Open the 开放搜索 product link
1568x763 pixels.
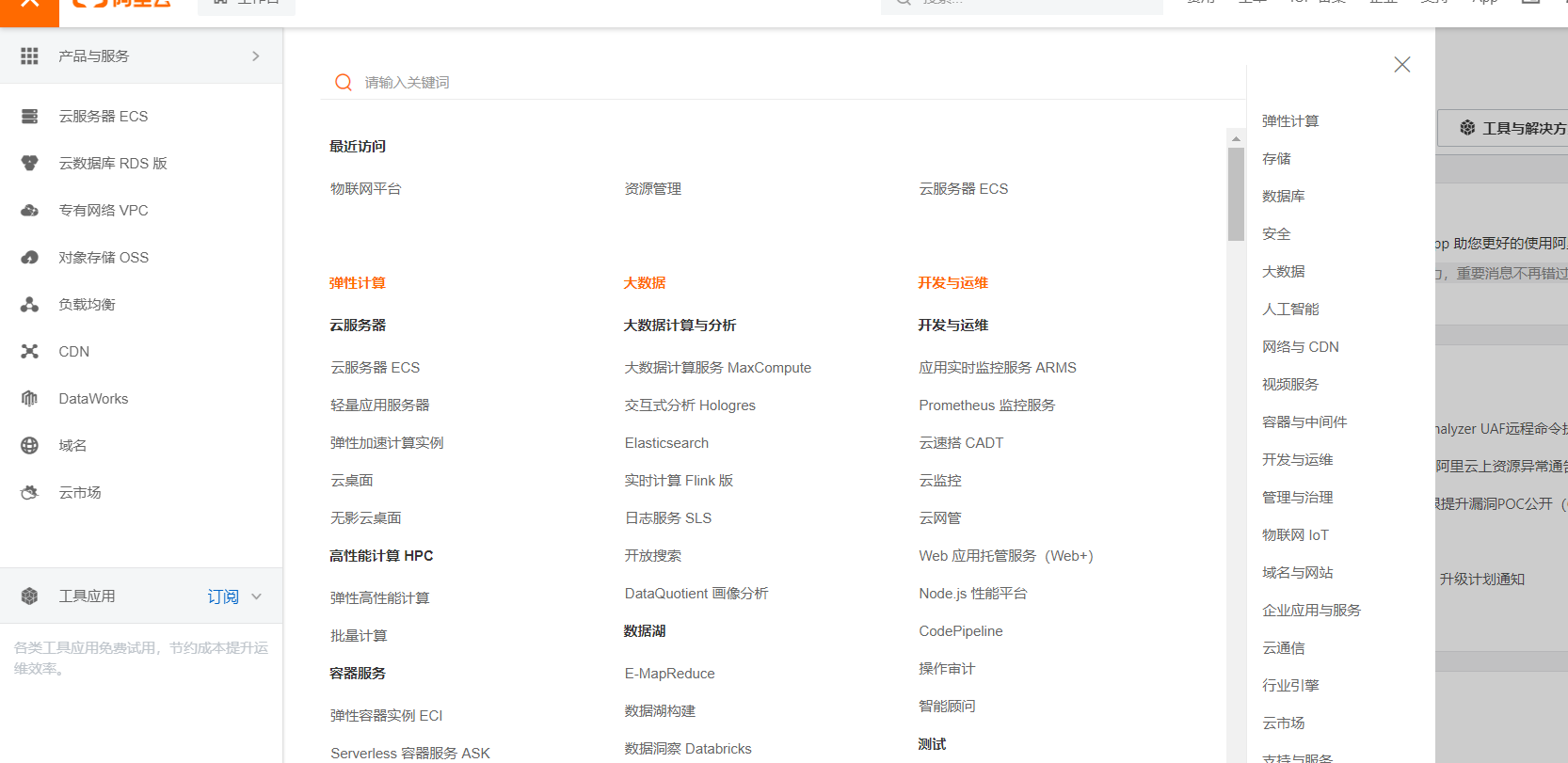click(x=653, y=556)
